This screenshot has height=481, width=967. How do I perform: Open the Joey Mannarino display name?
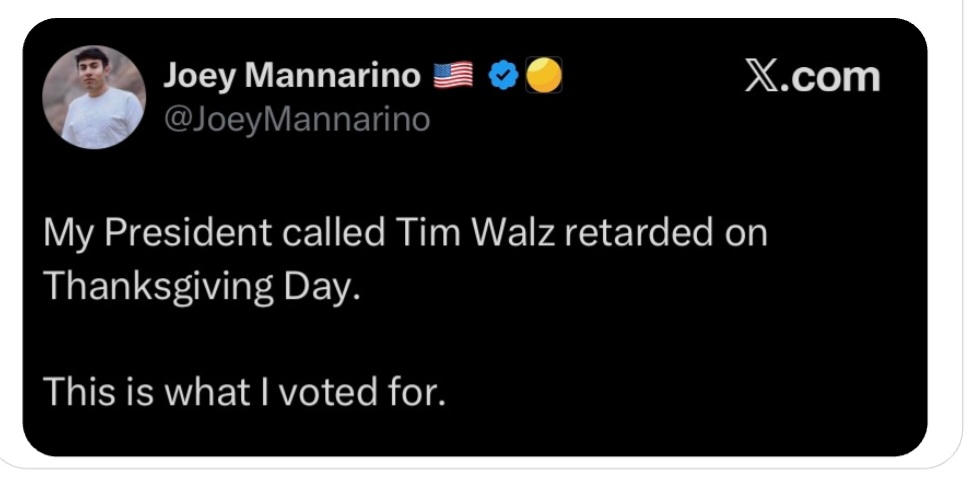pos(292,75)
